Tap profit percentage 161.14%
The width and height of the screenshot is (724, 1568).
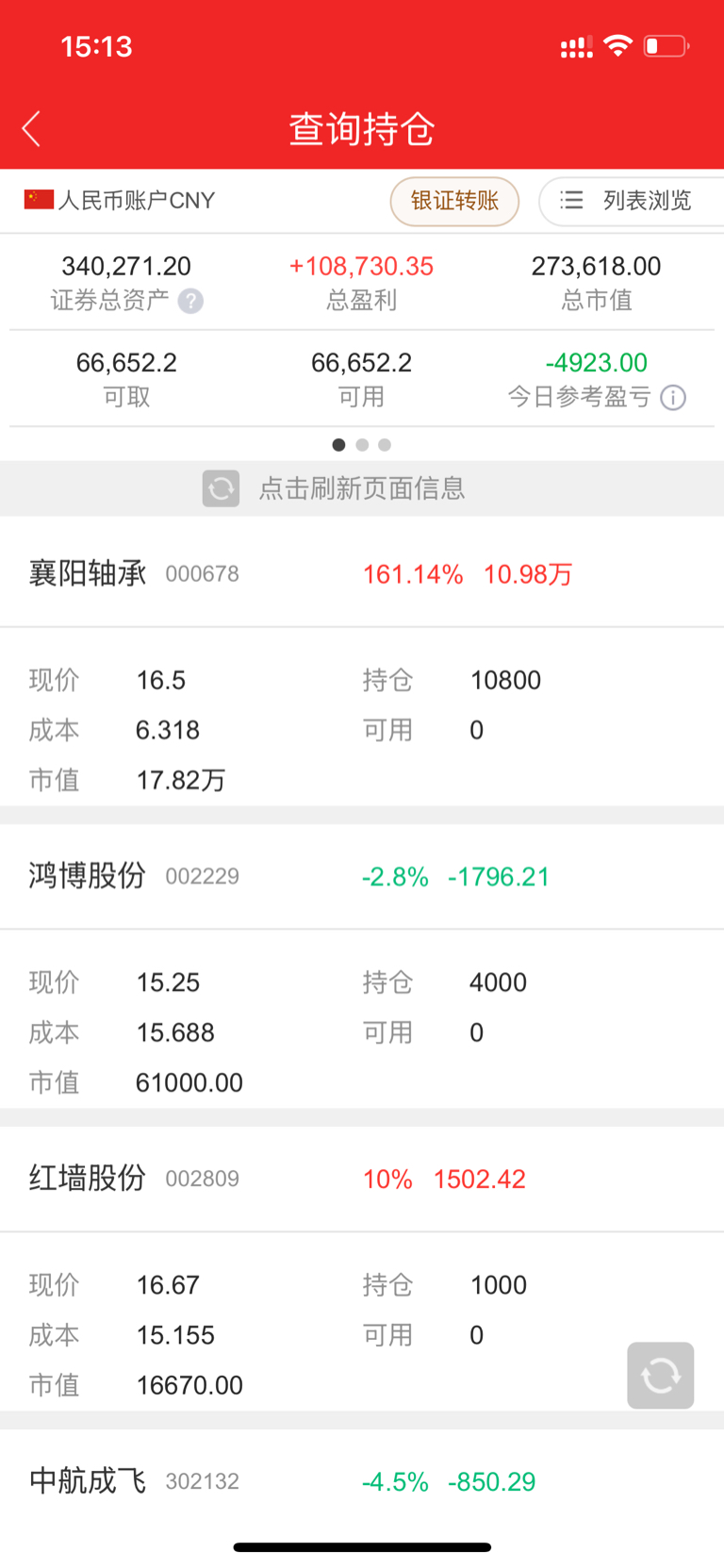pyautogui.click(x=413, y=575)
